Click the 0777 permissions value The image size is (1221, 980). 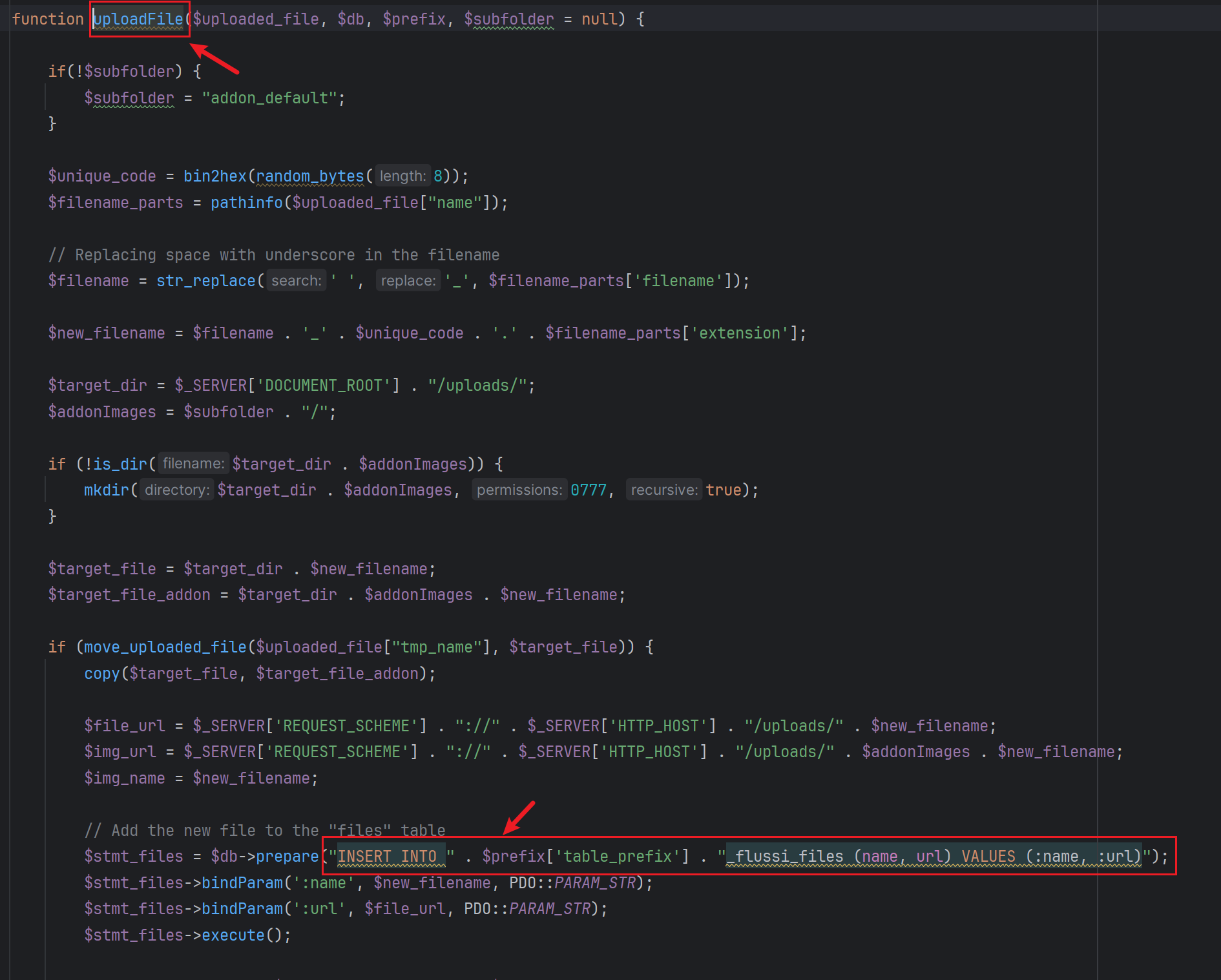[x=589, y=490]
